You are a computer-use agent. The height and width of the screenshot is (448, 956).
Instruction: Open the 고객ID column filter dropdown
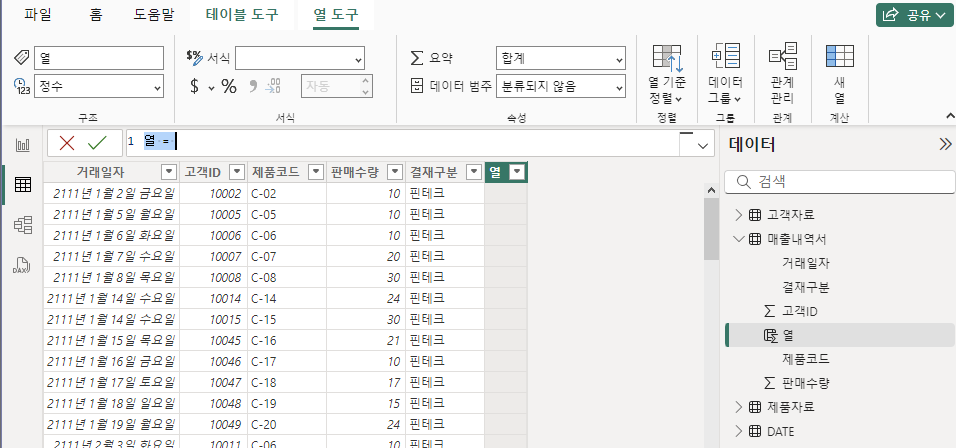click(x=237, y=172)
